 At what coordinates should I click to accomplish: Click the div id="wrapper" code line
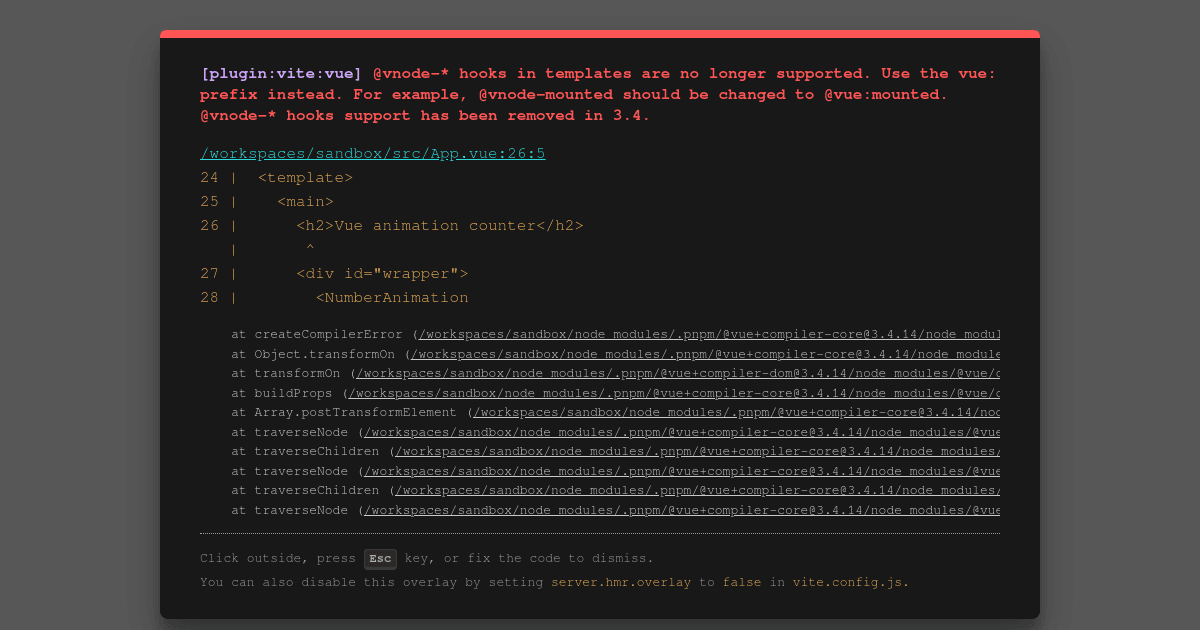(x=382, y=274)
